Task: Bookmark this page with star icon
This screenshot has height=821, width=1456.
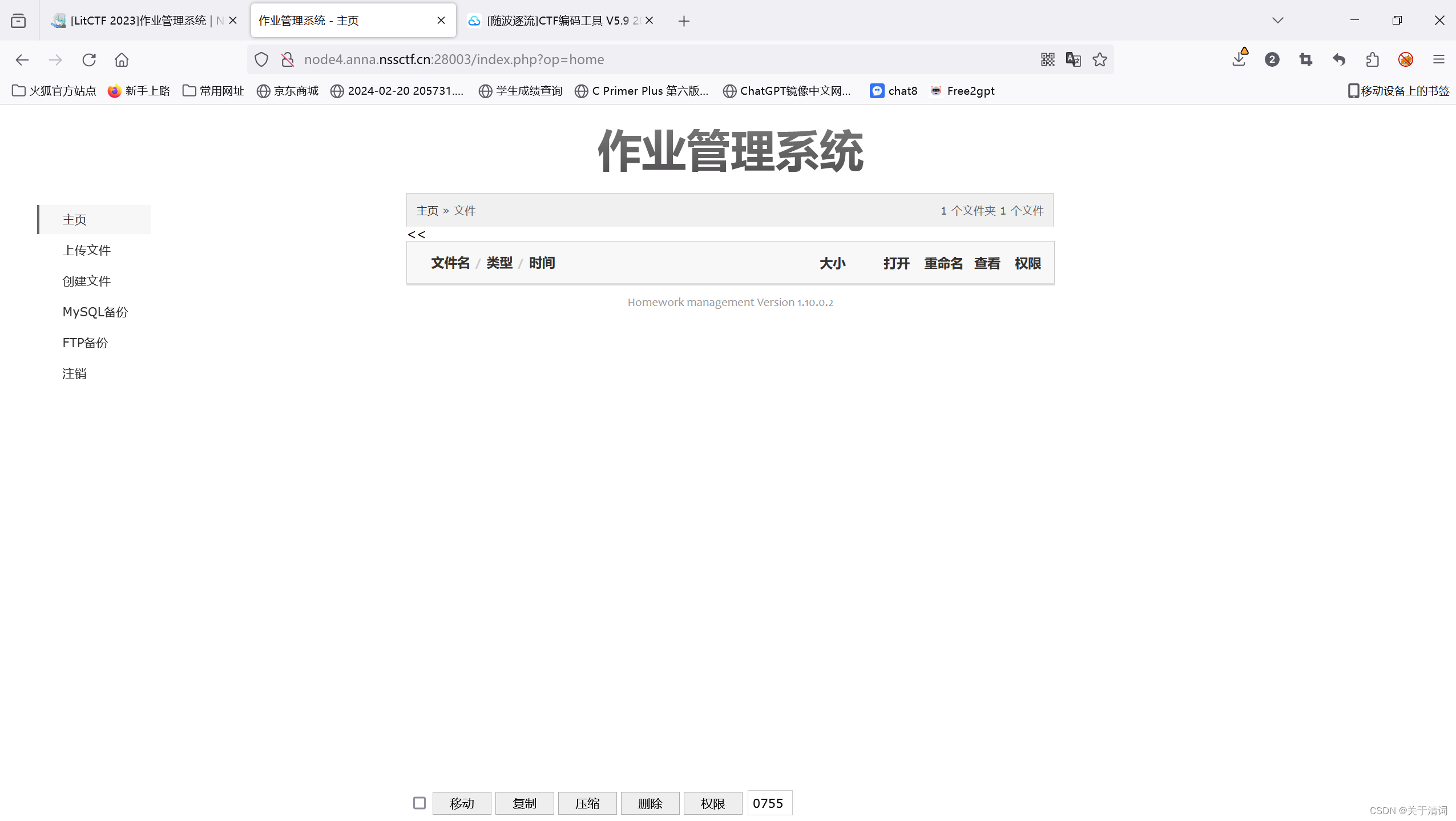Action: pos(1100,59)
